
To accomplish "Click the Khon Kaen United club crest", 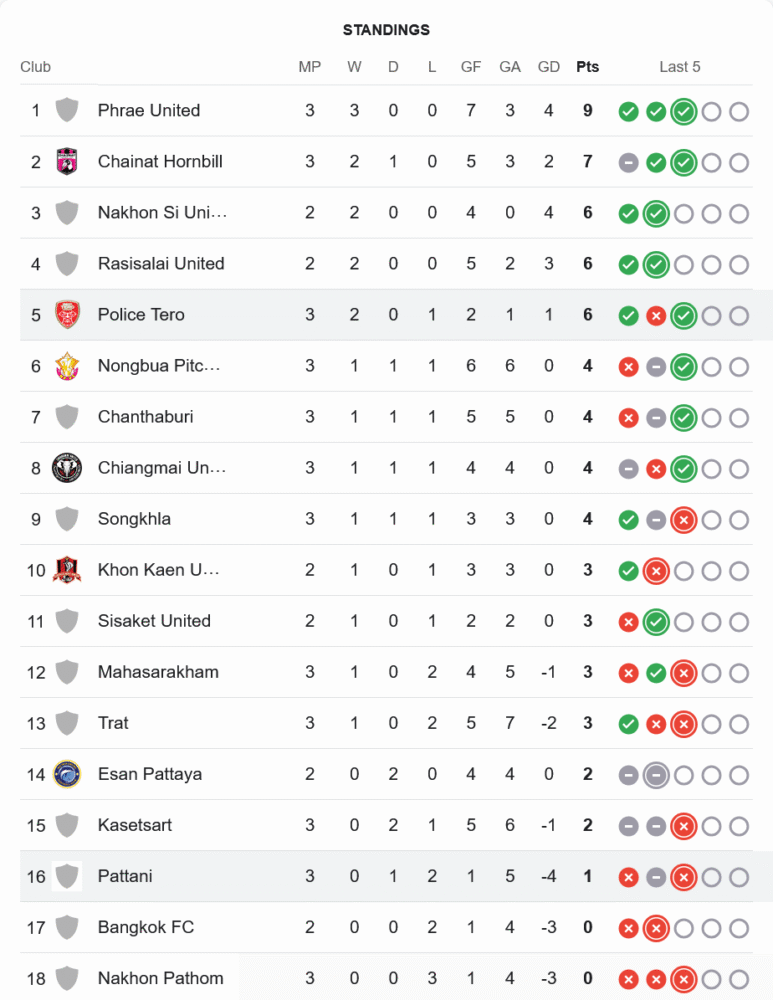I will click(x=67, y=570).
